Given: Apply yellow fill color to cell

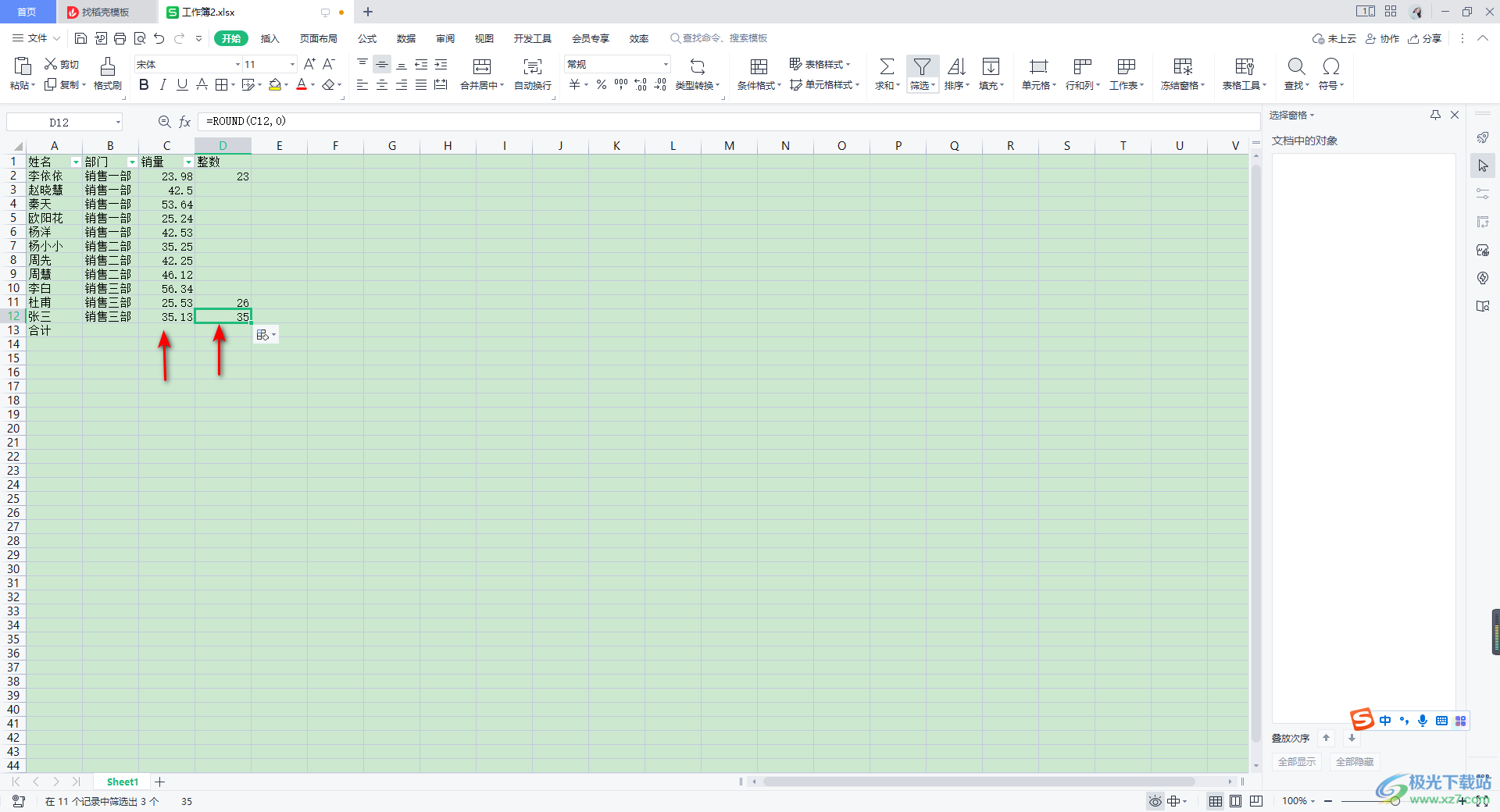Looking at the screenshot, I should point(275,85).
